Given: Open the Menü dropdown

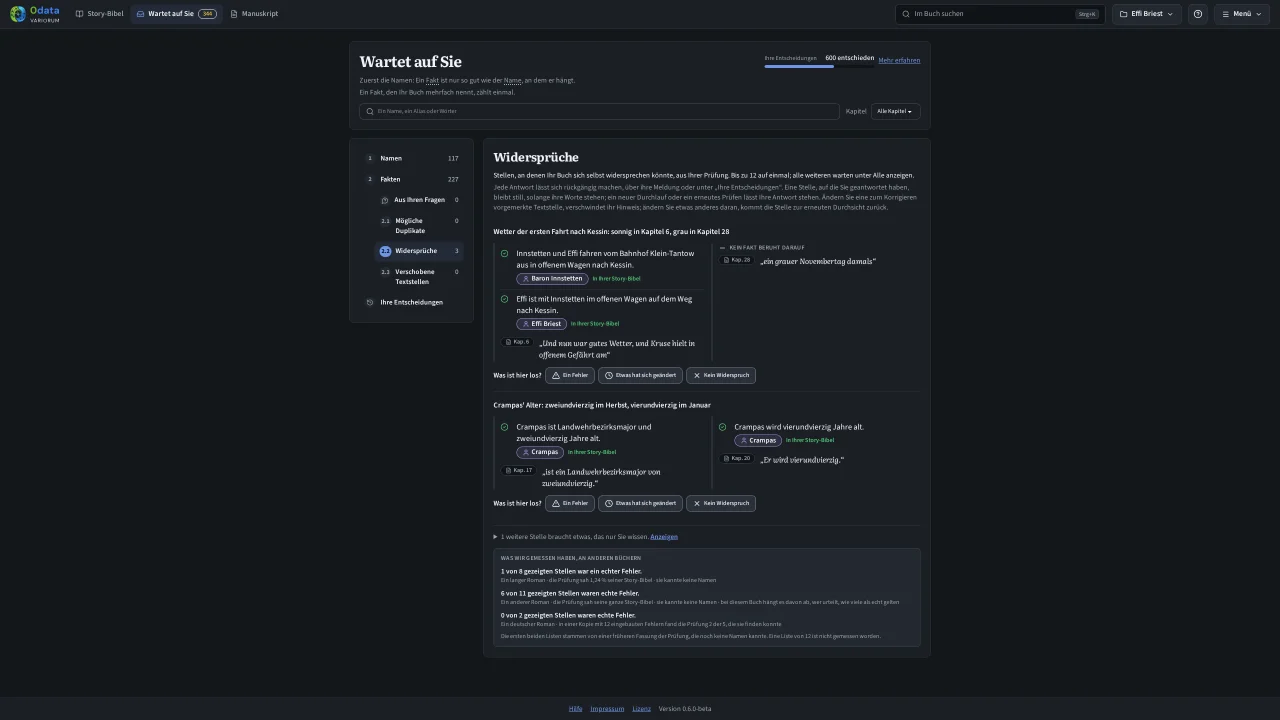Looking at the screenshot, I should point(1241,14).
